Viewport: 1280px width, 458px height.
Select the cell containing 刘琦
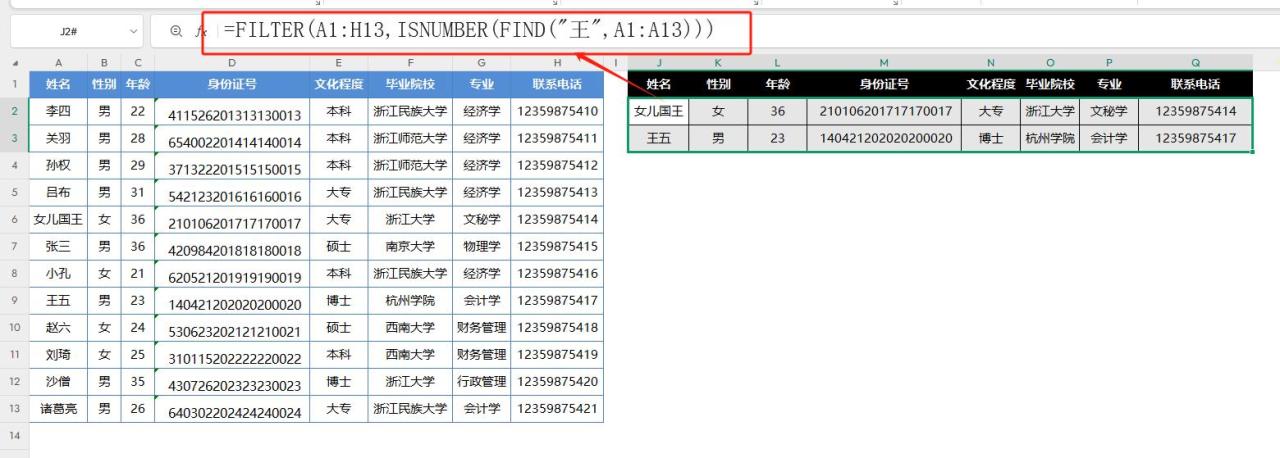point(58,354)
